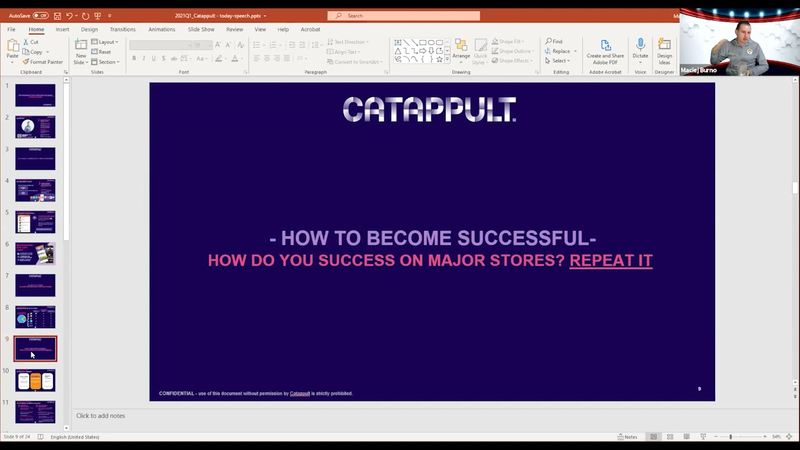Viewport: 800px width, 450px height.
Task: Click the text highlight color button
Action: 218,58
